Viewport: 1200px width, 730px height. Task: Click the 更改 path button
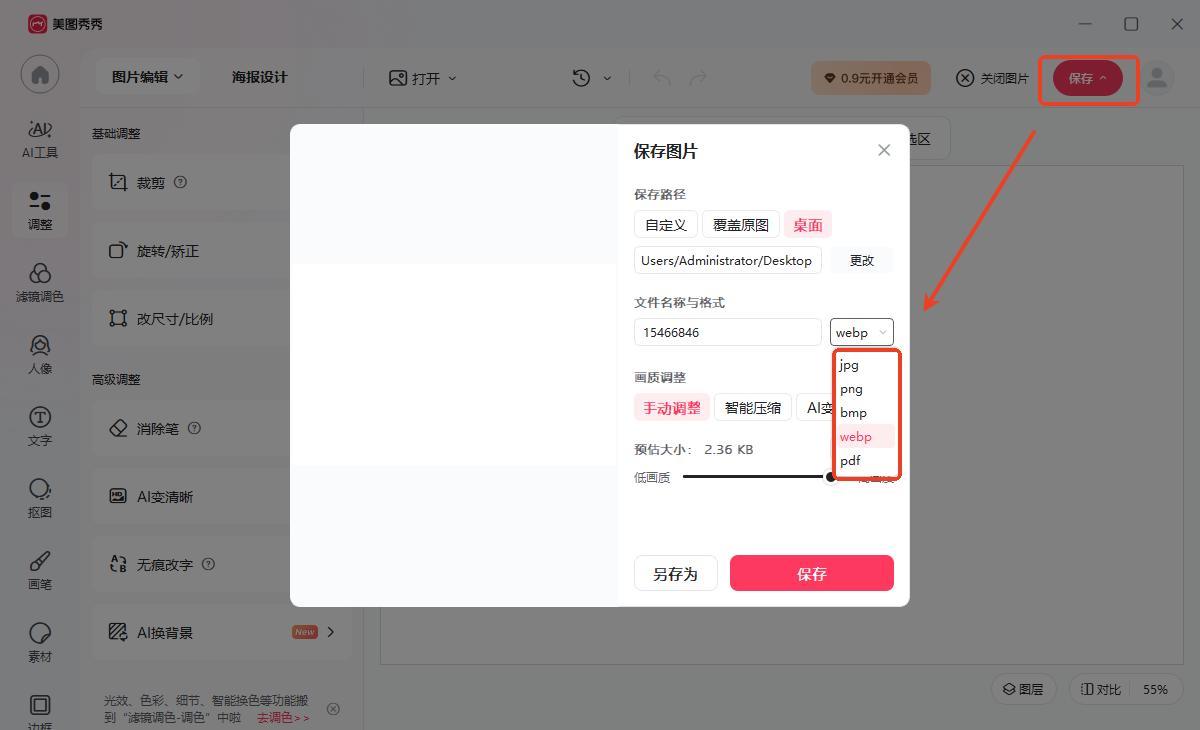(861, 260)
